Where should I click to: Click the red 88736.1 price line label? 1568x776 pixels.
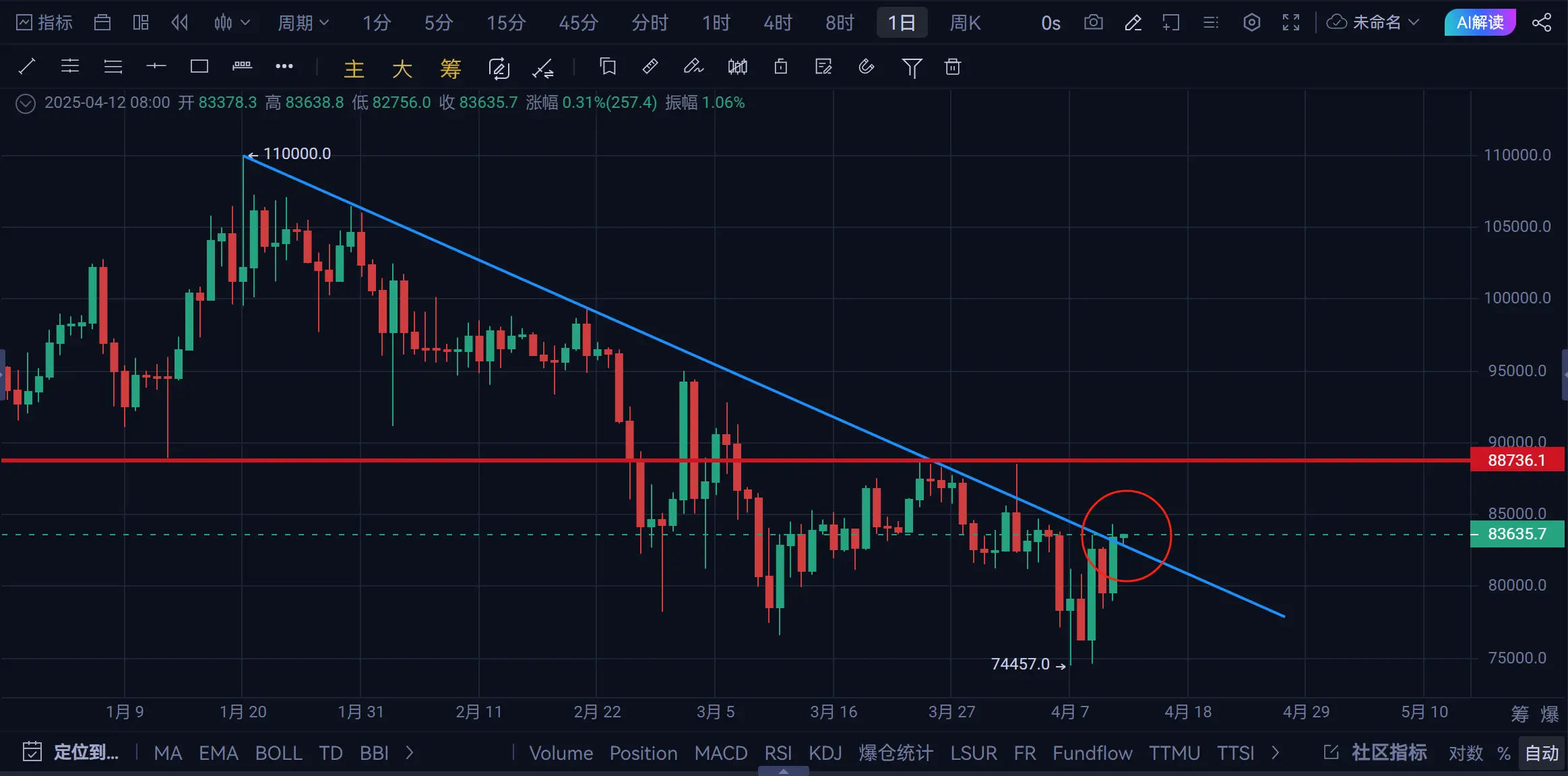click(x=1516, y=460)
